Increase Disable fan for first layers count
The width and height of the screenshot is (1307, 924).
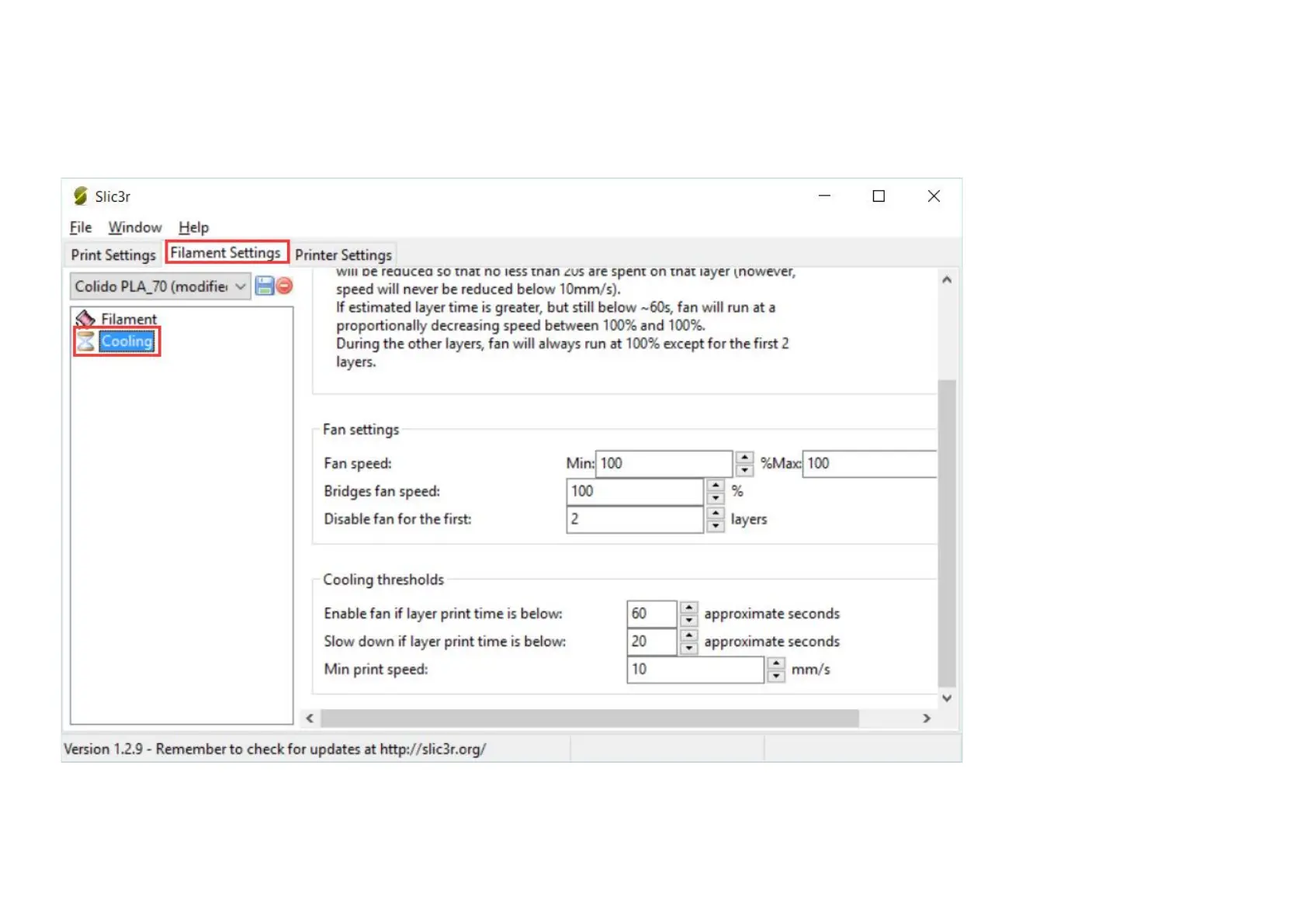(716, 514)
